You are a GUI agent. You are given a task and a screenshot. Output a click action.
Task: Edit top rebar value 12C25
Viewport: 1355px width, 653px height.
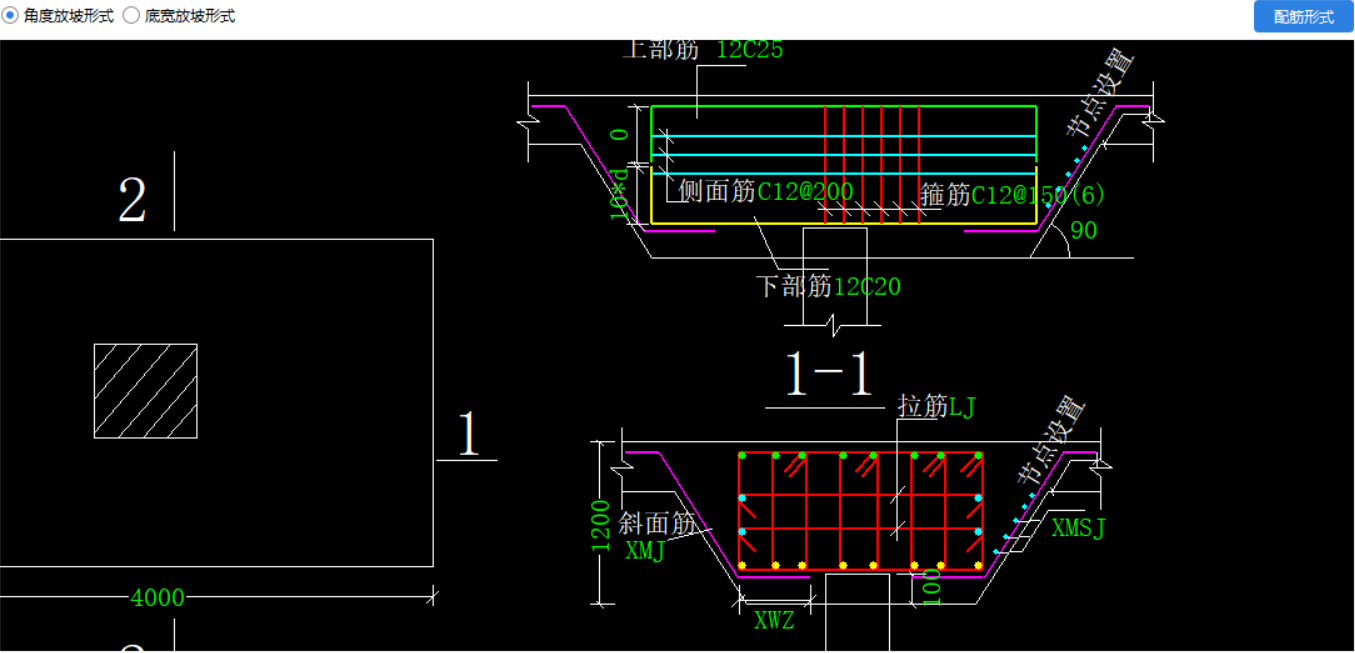[x=749, y=49]
